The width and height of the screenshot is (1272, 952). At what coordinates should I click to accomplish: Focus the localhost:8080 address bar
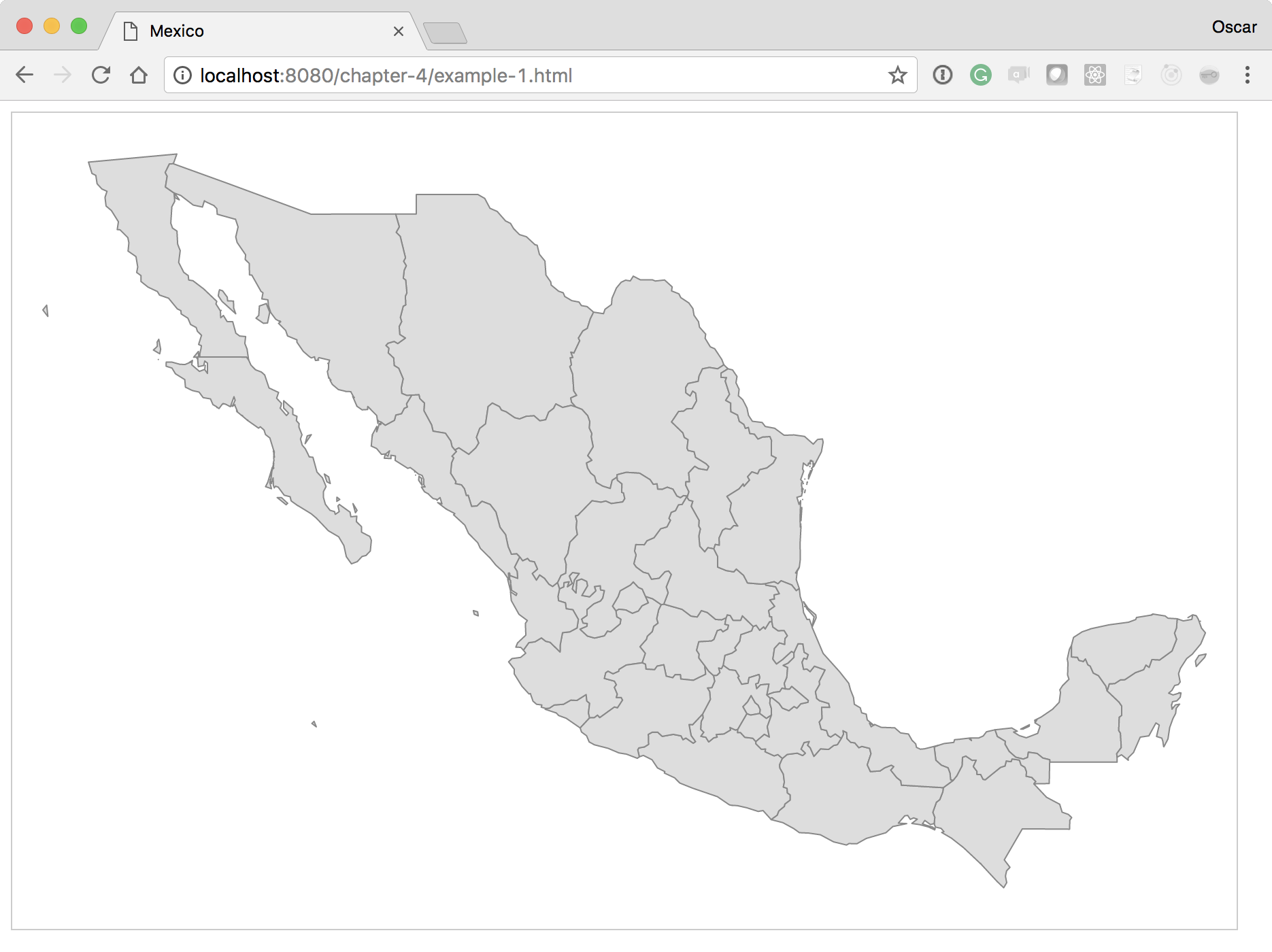(x=541, y=75)
